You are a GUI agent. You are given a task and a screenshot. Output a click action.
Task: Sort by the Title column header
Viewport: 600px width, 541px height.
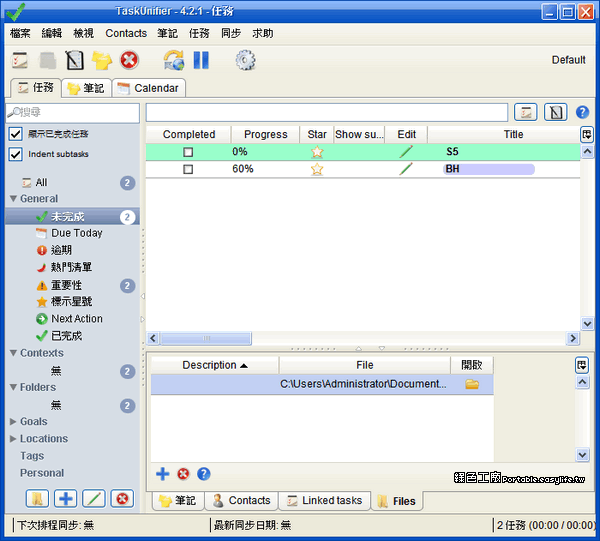(x=504, y=135)
